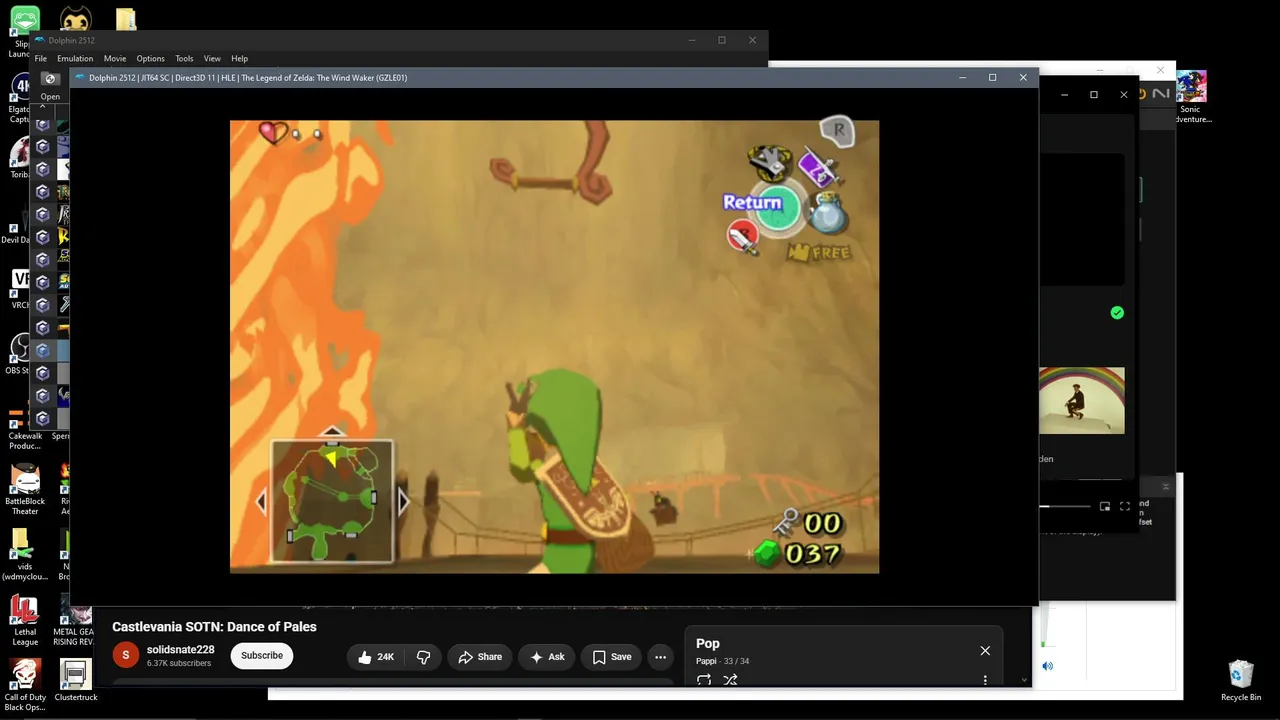Open the Pop playlist options menu

pos(985,680)
